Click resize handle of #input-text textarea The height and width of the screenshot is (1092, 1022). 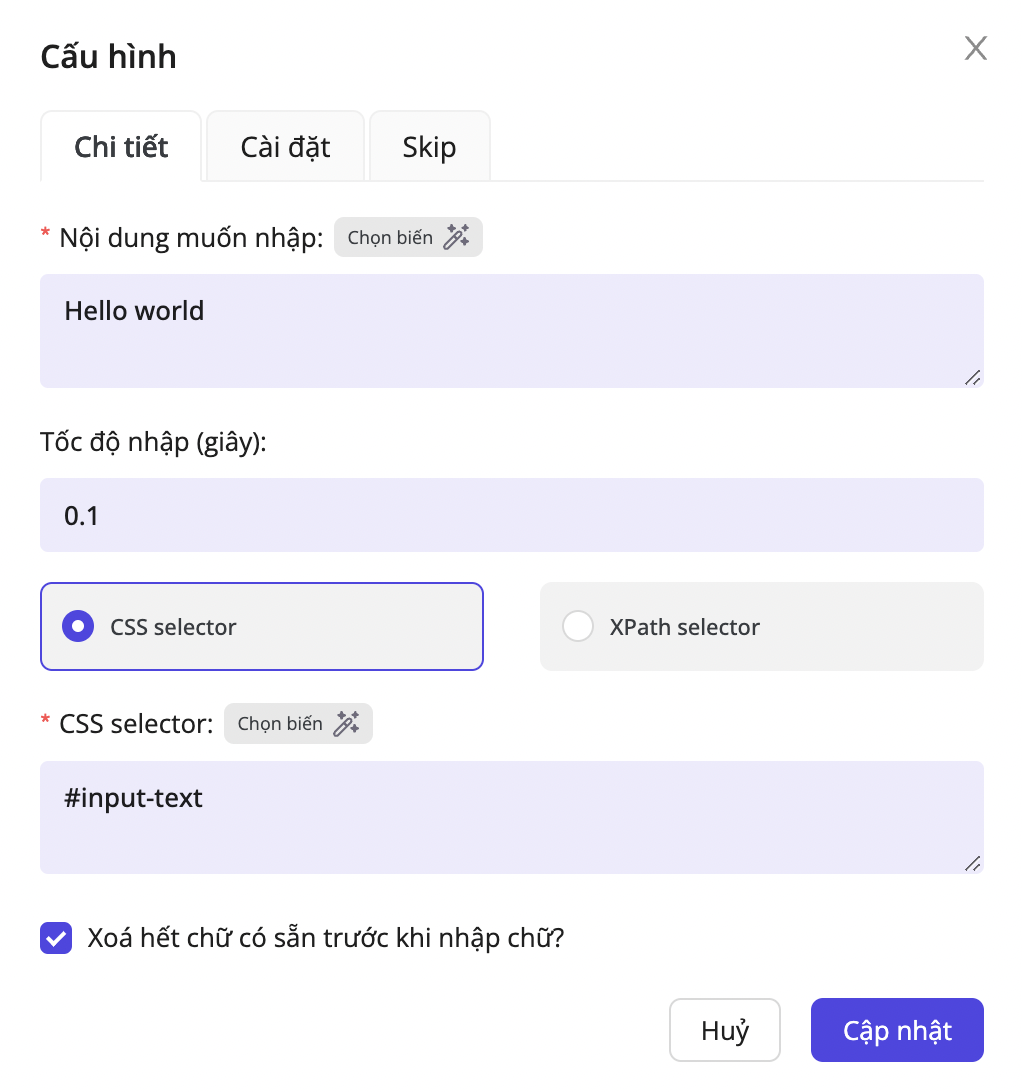(972, 863)
